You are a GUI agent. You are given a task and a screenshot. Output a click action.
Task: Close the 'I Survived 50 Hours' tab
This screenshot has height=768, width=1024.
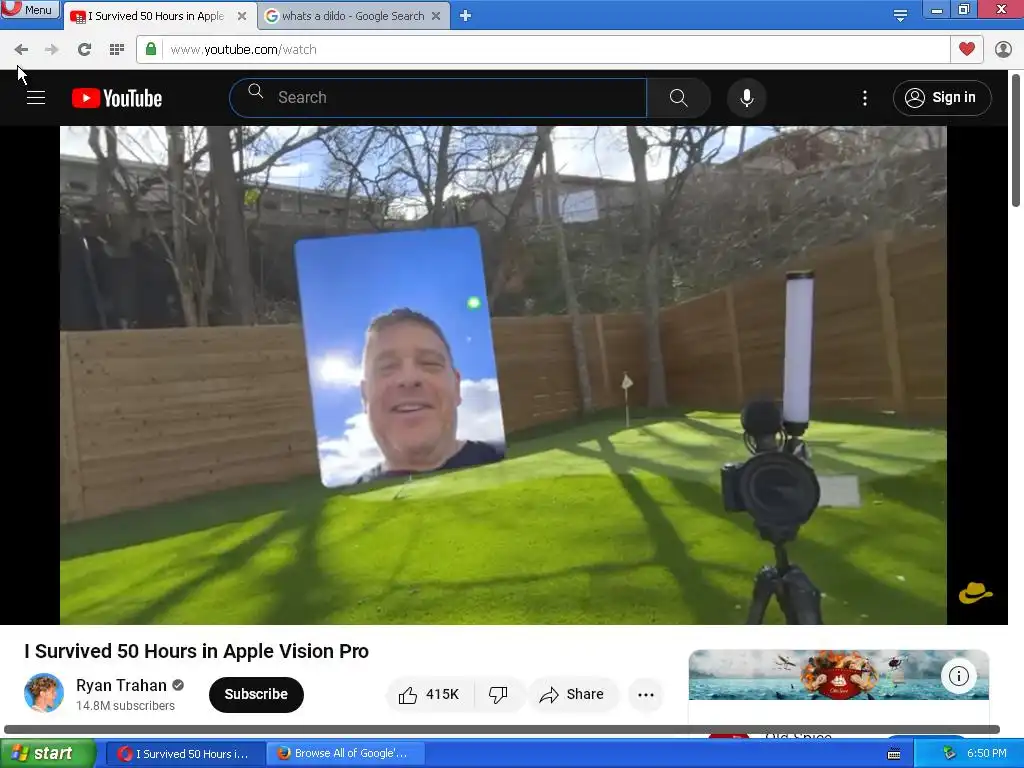(x=242, y=16)
